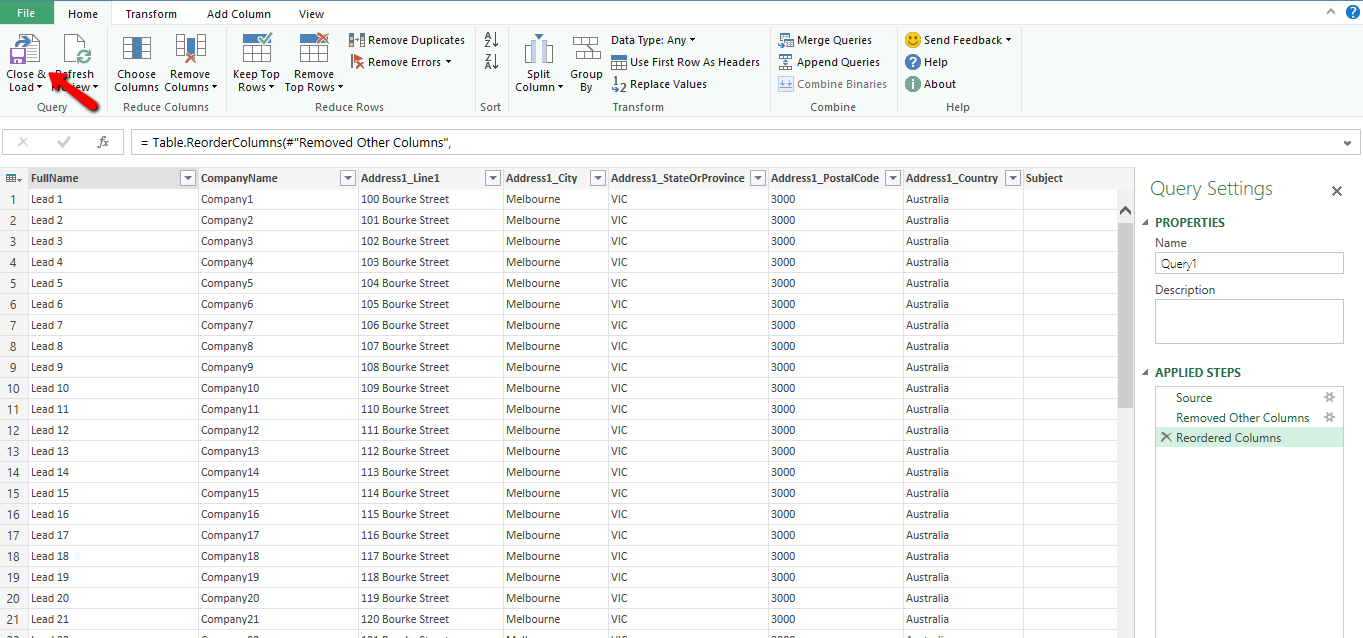This screenshot has height=638, width=1363.
Task: Open gear settings for Source step
Action: pyautogui.click(x=1329, y=397)
